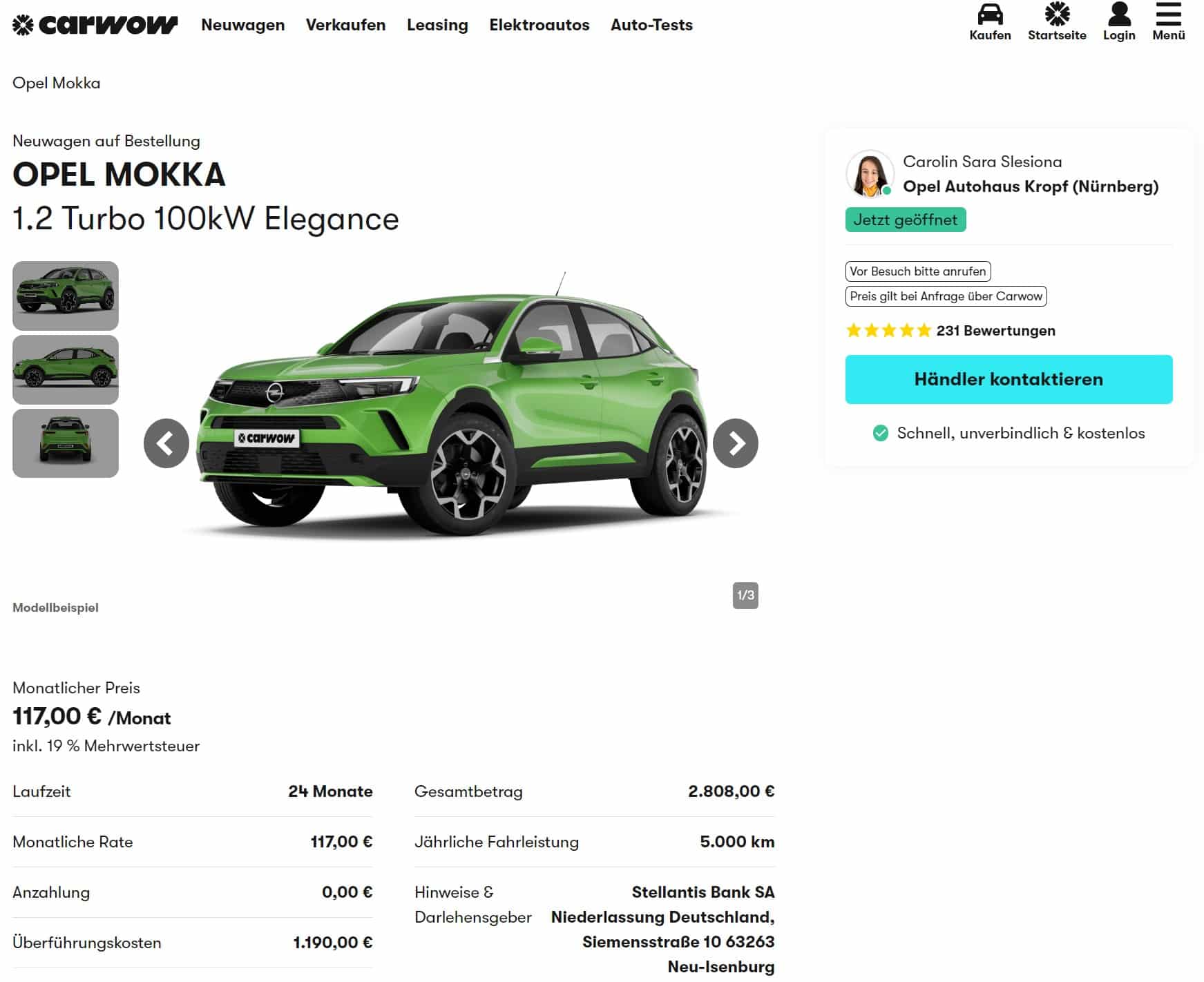Go to the Leasing section

click(437, 25)
